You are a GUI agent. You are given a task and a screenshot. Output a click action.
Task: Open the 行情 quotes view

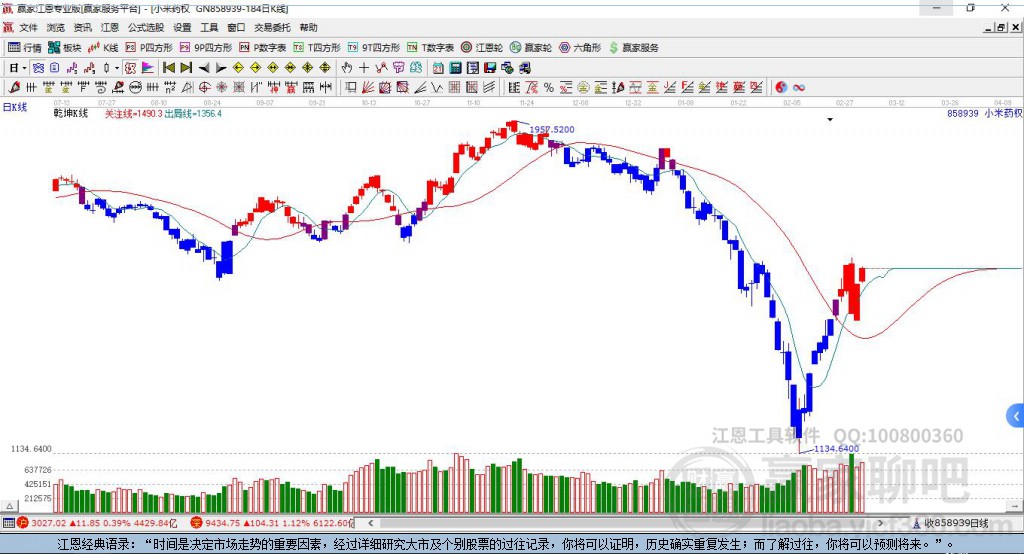24,48
